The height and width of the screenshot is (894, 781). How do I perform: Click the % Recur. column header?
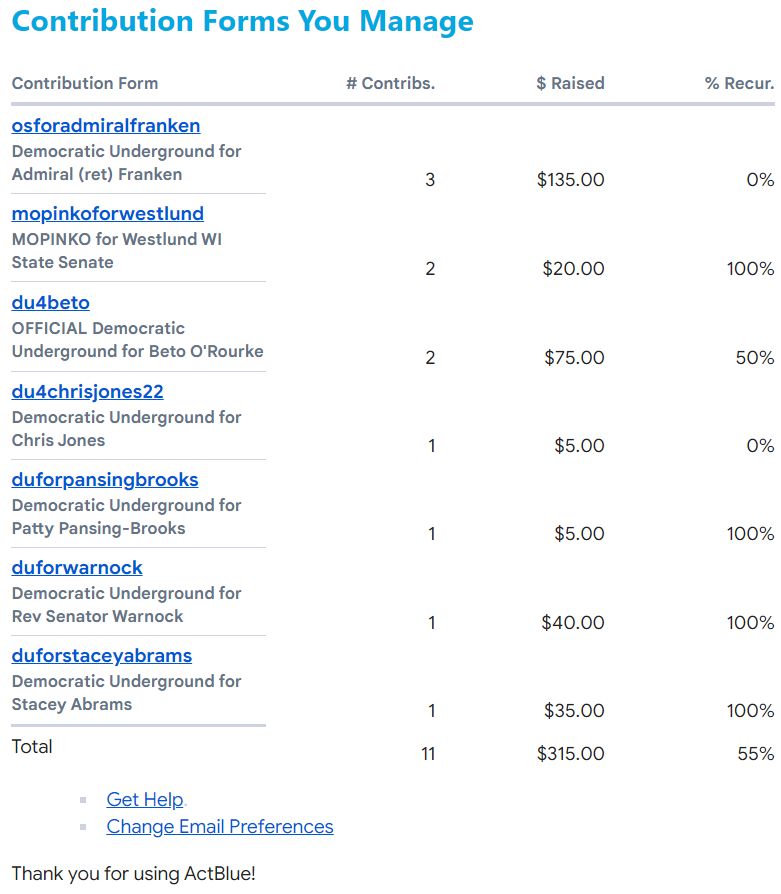[739, 84]
